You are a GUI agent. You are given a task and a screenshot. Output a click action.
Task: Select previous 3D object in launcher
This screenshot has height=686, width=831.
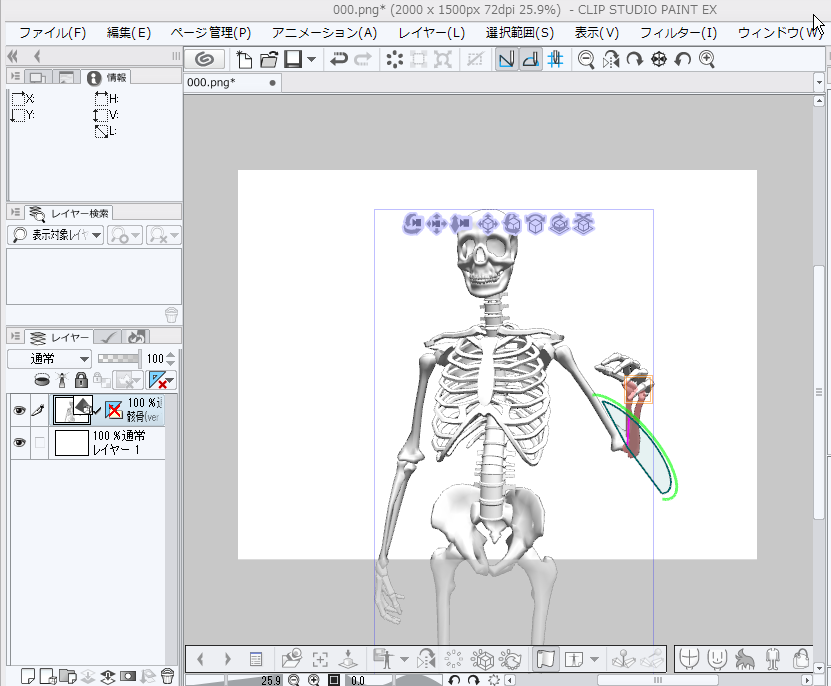click(200, 659)
